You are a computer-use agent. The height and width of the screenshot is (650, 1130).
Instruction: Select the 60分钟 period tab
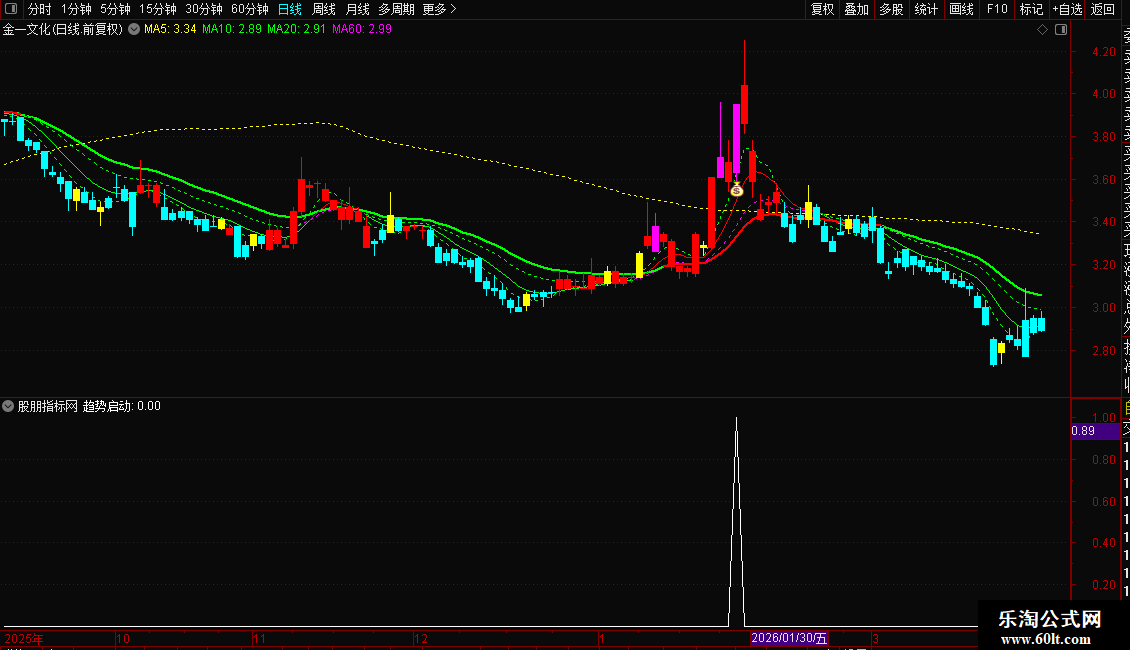coord(250,9)
